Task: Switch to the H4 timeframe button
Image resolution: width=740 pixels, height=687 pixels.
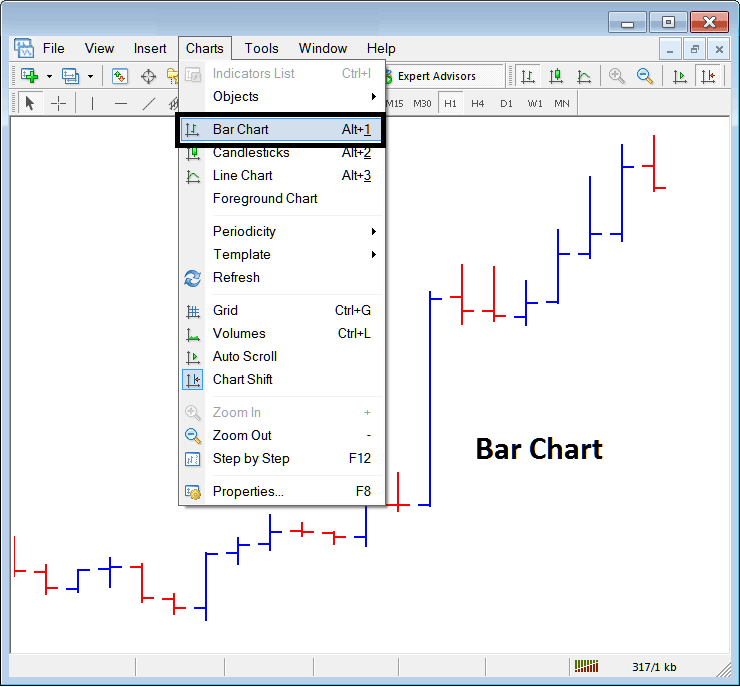Action: point(478,103)
